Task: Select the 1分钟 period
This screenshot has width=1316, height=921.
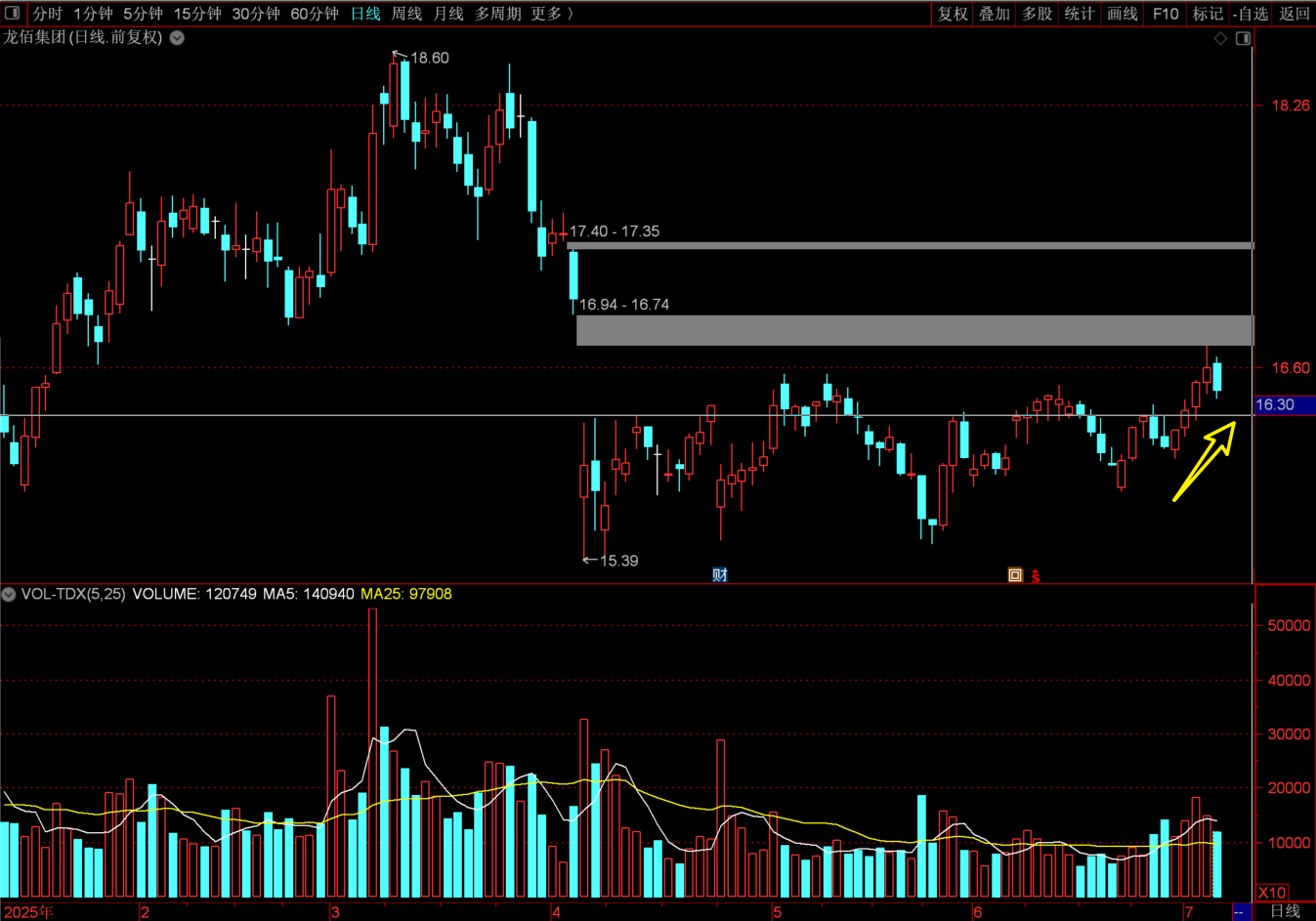Action: coord(93,14)
